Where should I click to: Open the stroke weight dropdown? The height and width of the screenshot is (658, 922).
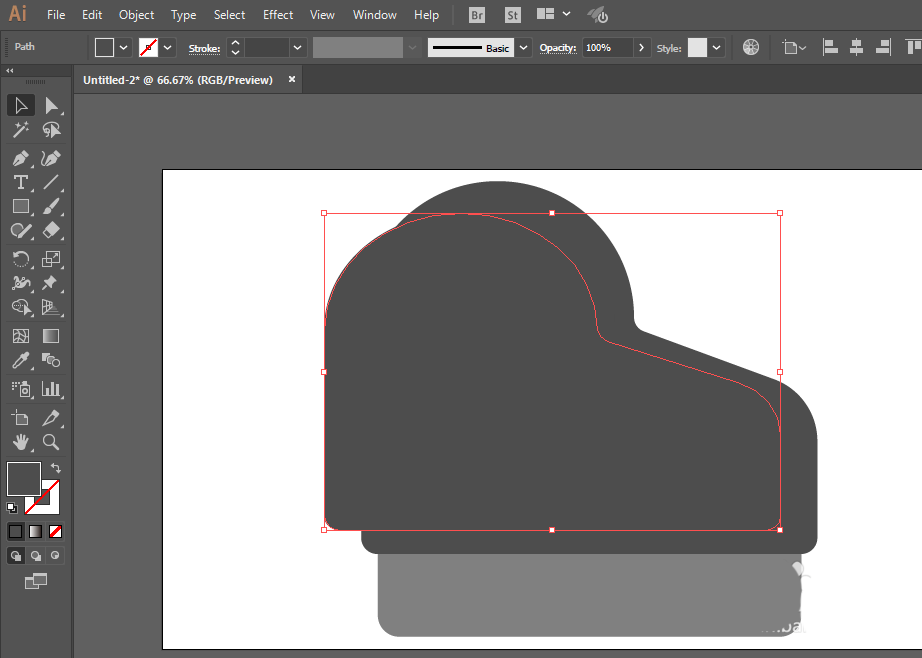click(x=298, y=48)
